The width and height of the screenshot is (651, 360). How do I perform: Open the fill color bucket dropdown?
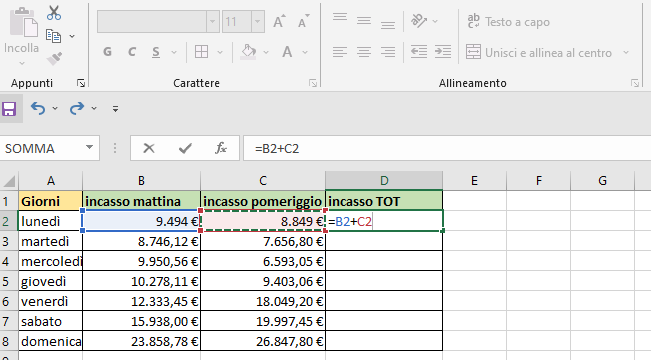(266, 52)
